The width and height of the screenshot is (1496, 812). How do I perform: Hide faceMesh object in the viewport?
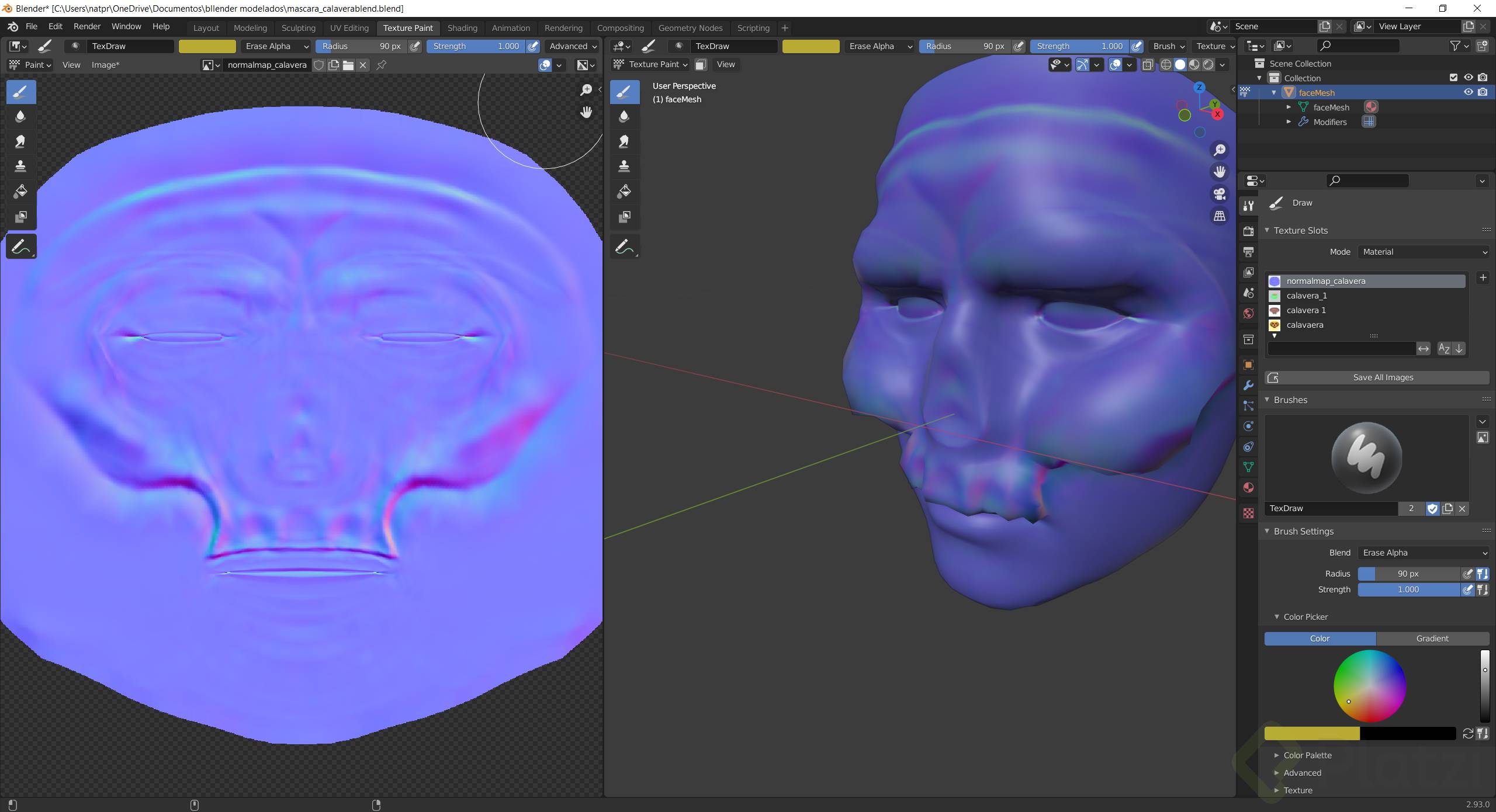[1468, 92]
